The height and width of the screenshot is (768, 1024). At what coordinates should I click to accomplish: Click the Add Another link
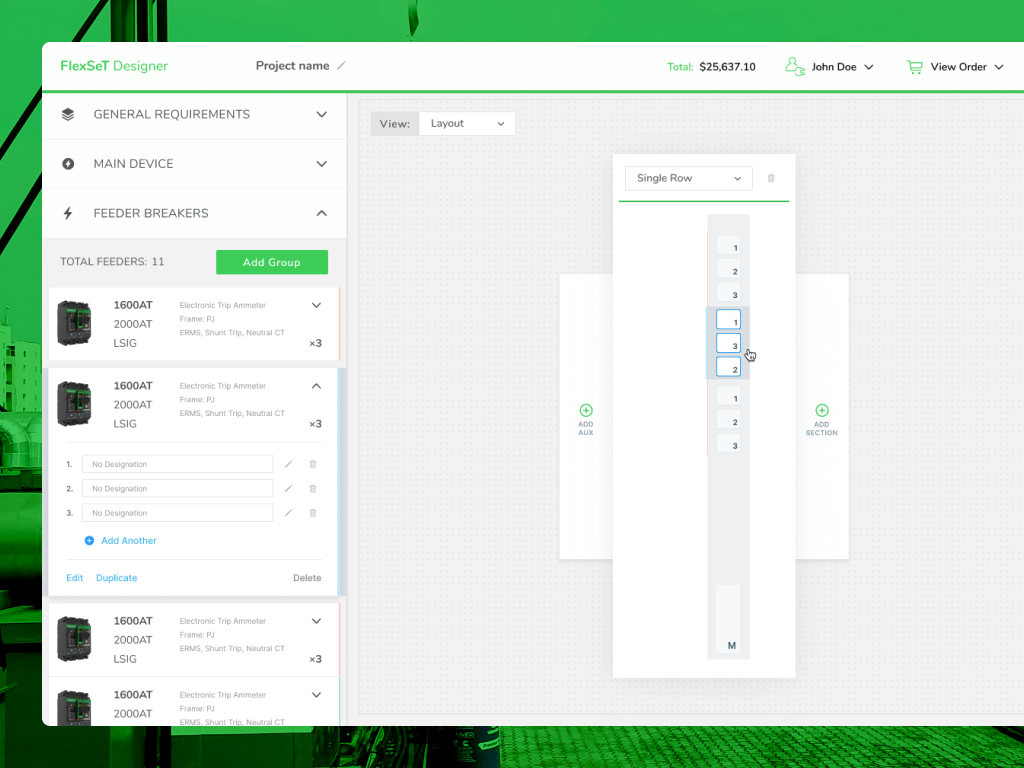[121, 541]
